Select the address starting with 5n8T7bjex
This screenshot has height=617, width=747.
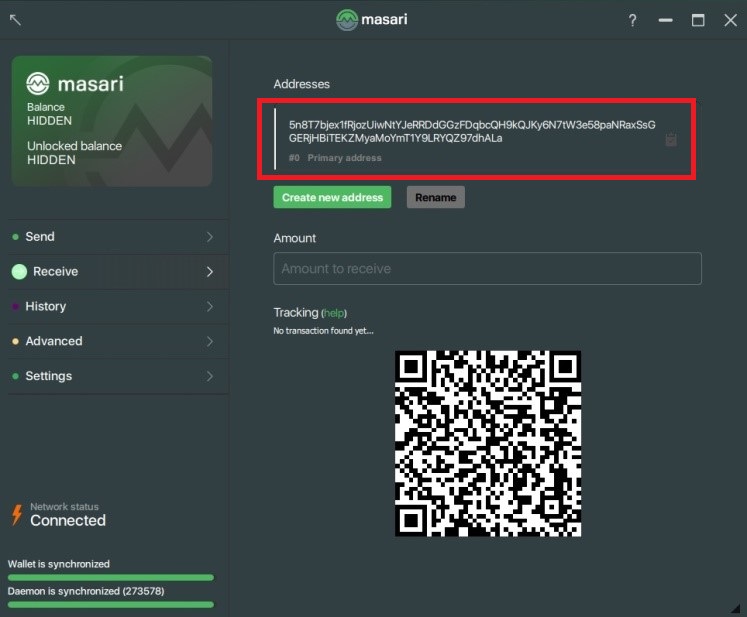[472, 131]
